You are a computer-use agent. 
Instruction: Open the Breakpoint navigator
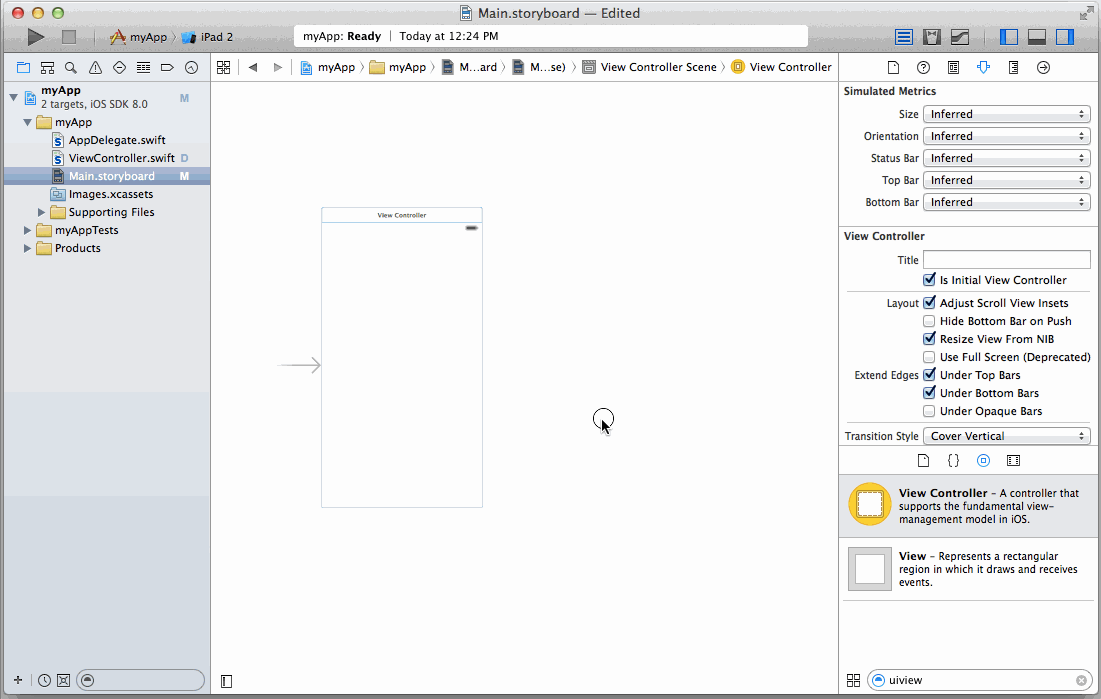click(x=167, y=67)
